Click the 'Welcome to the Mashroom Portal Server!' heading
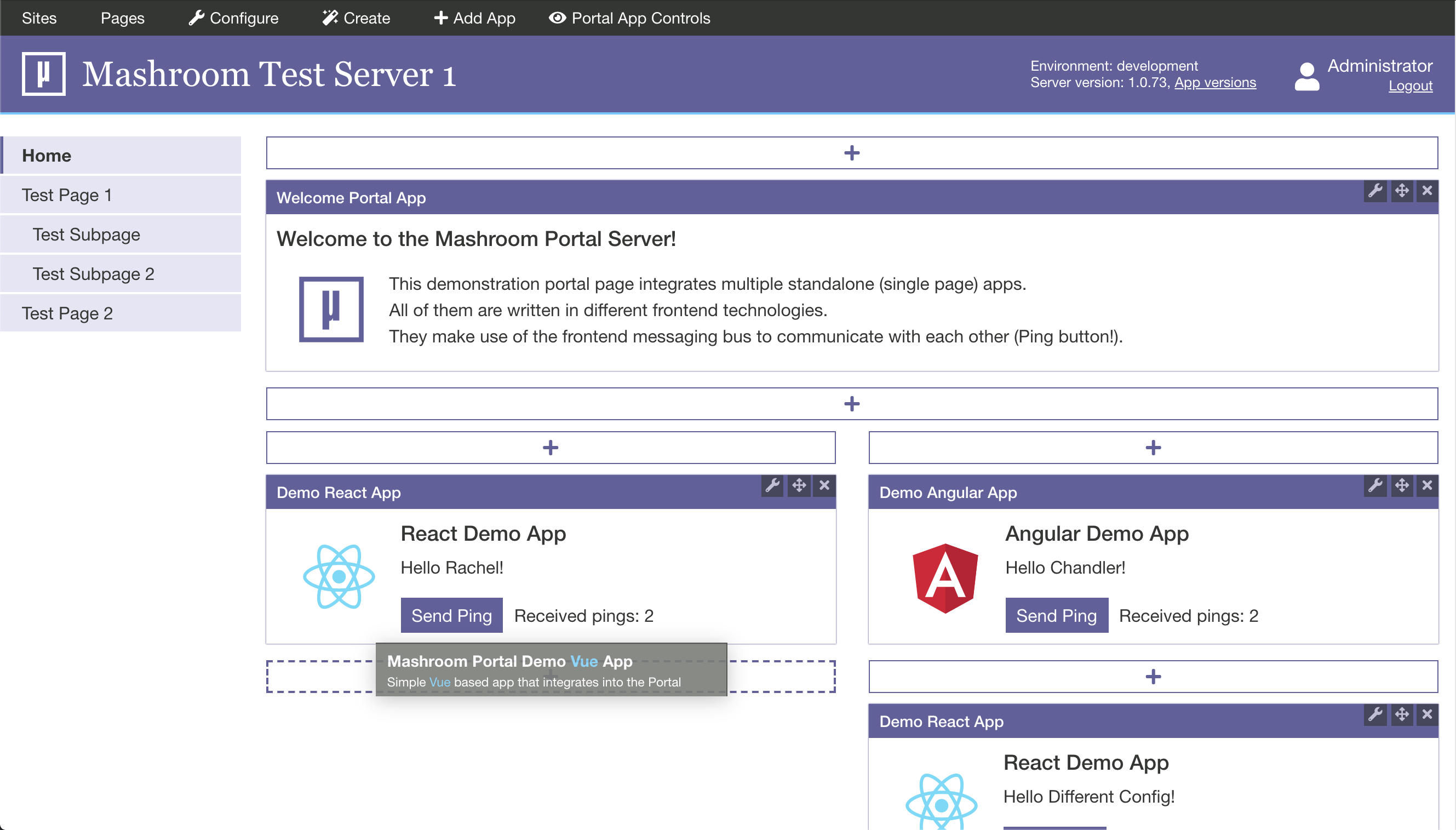The height and width of the screenshot is (830, 1456). 477,239
